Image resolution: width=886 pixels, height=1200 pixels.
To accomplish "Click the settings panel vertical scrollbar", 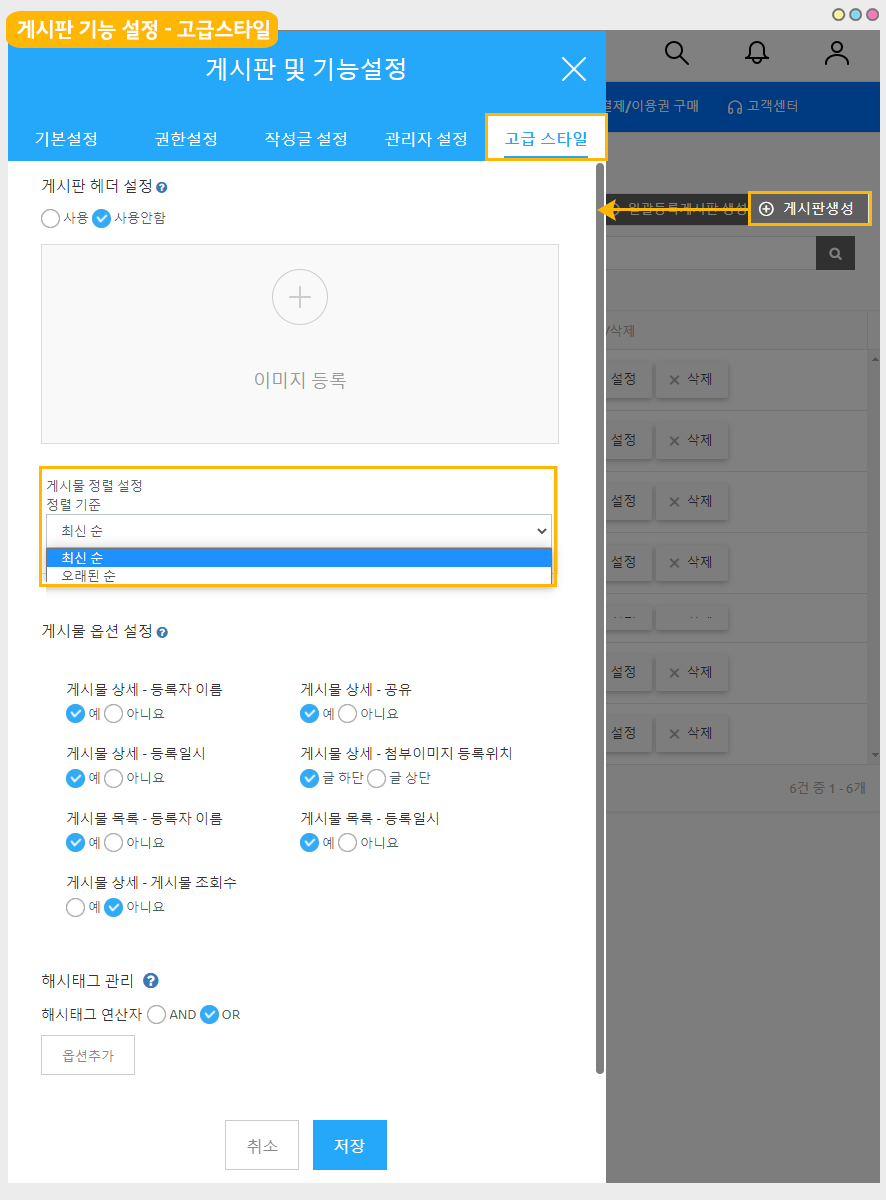I will tap(600, 600).
